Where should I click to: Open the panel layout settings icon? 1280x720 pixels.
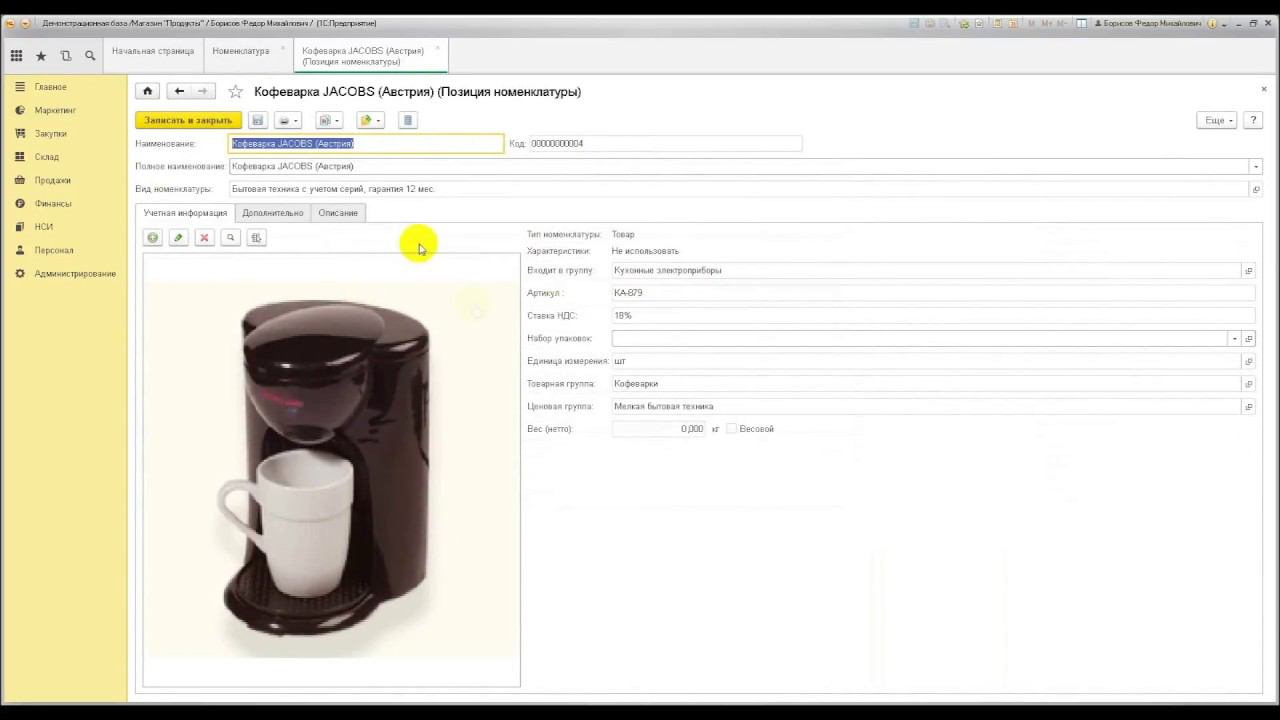1082,24
